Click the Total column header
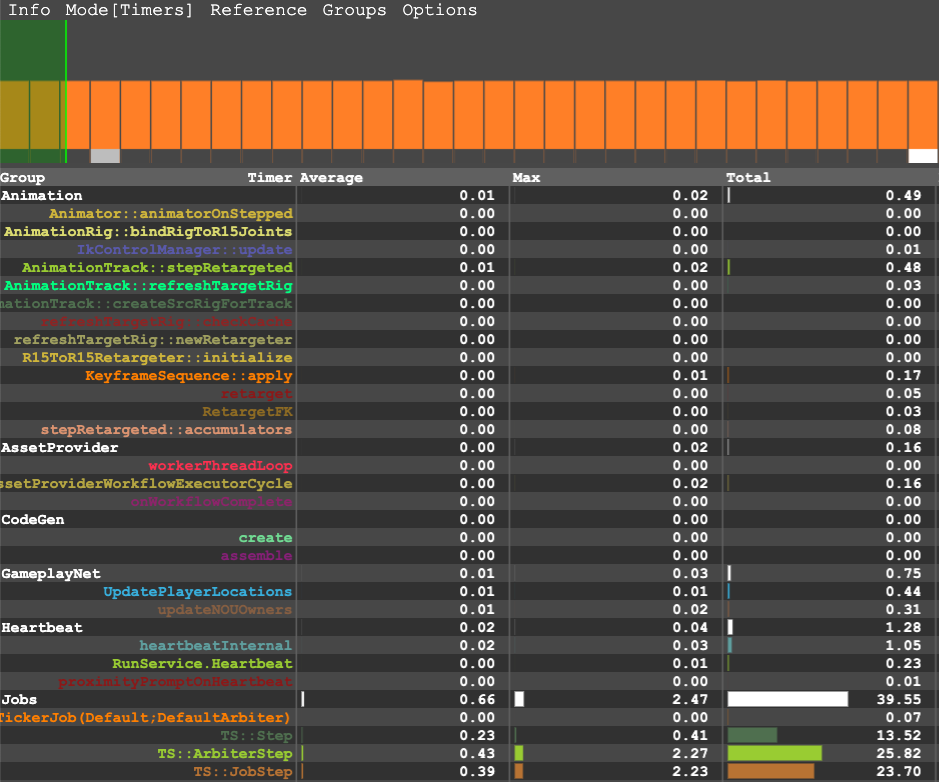This screenshot has width=939, height=782. (749, 178)
